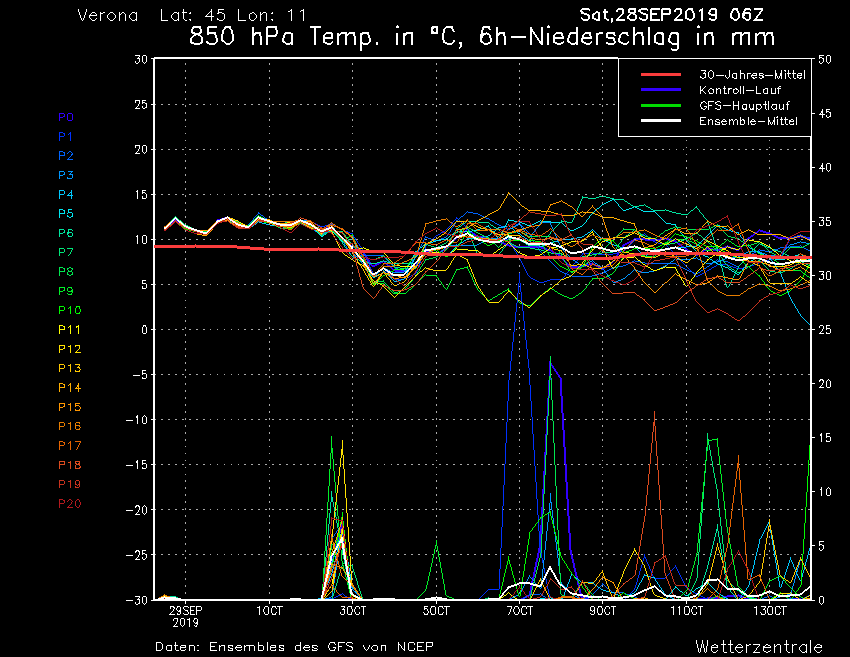Click the white Ensemble-Mittel legend line
Viewport: 850px width, 657px height.
point(660,120)
